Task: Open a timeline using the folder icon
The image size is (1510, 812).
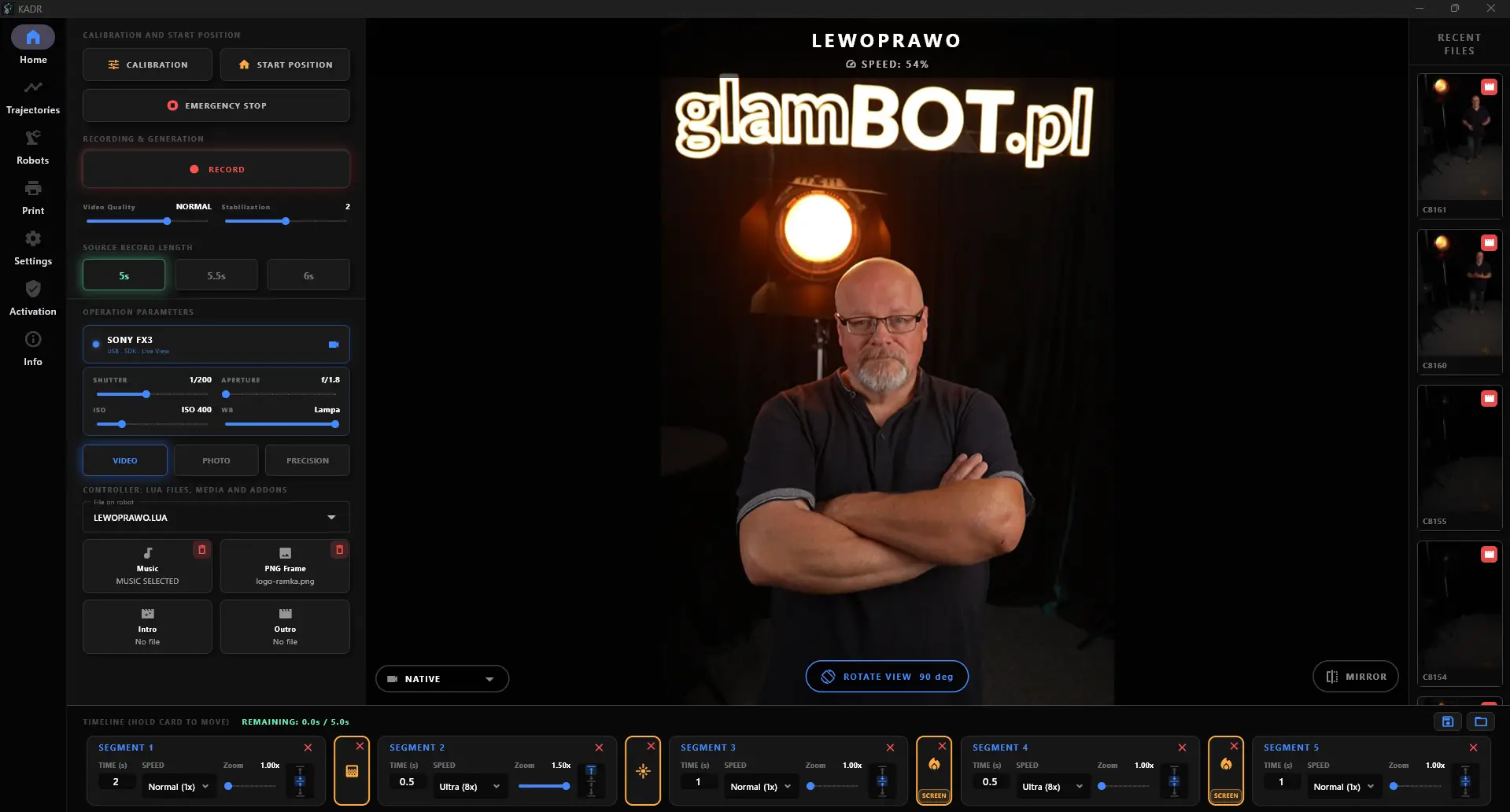Action: [x=1481, y=722]
